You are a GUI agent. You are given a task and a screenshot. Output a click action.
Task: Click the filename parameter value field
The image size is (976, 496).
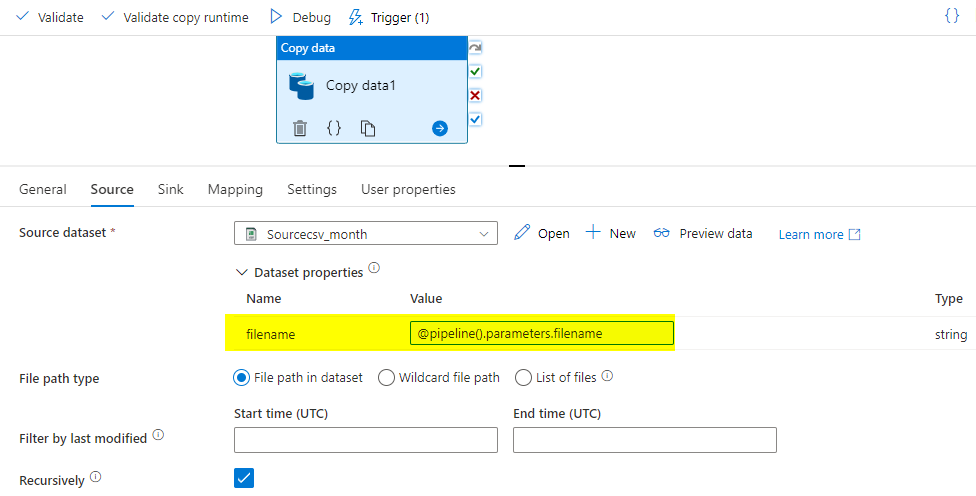542,333
